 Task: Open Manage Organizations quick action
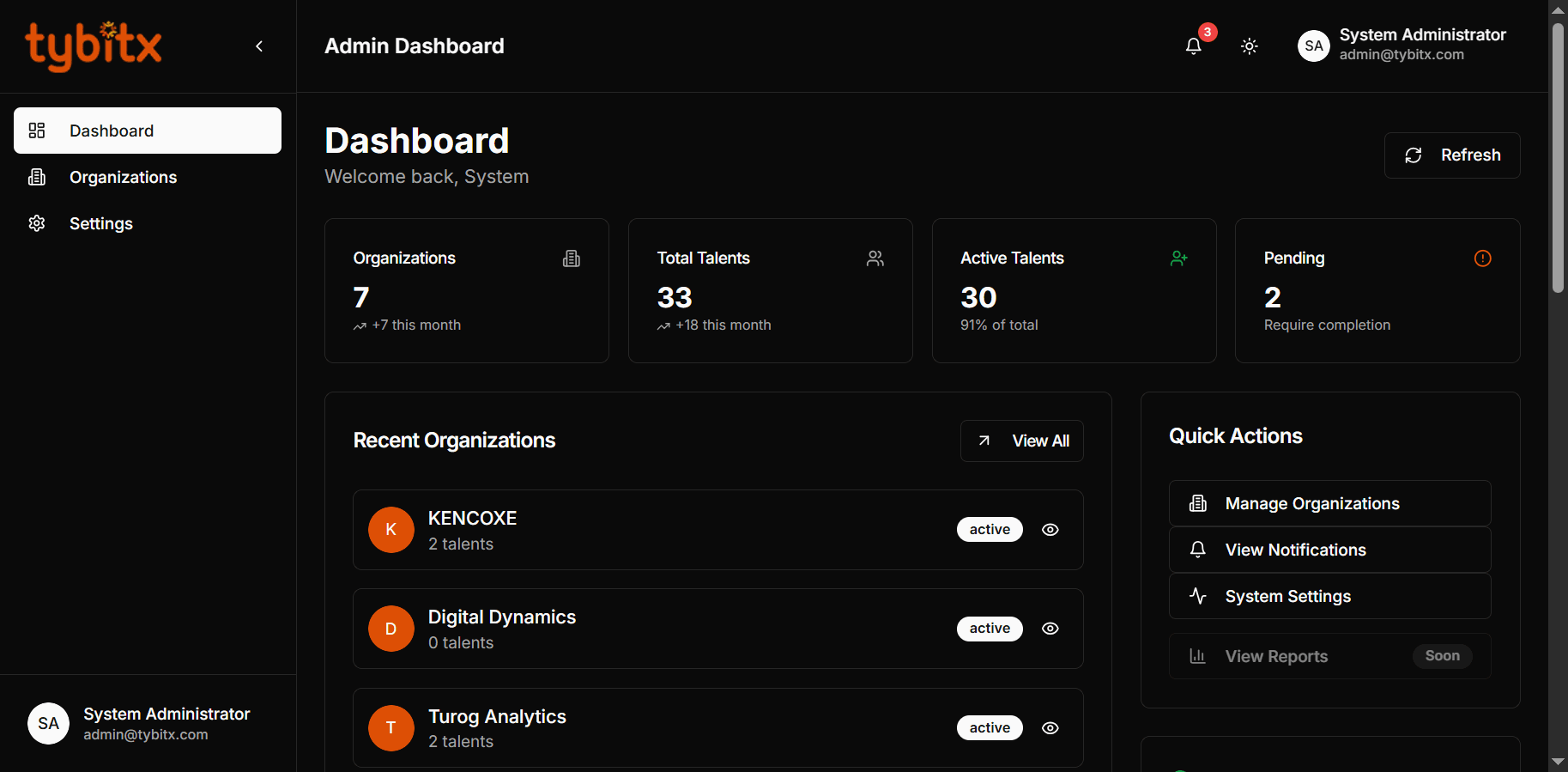[1330, 503]
